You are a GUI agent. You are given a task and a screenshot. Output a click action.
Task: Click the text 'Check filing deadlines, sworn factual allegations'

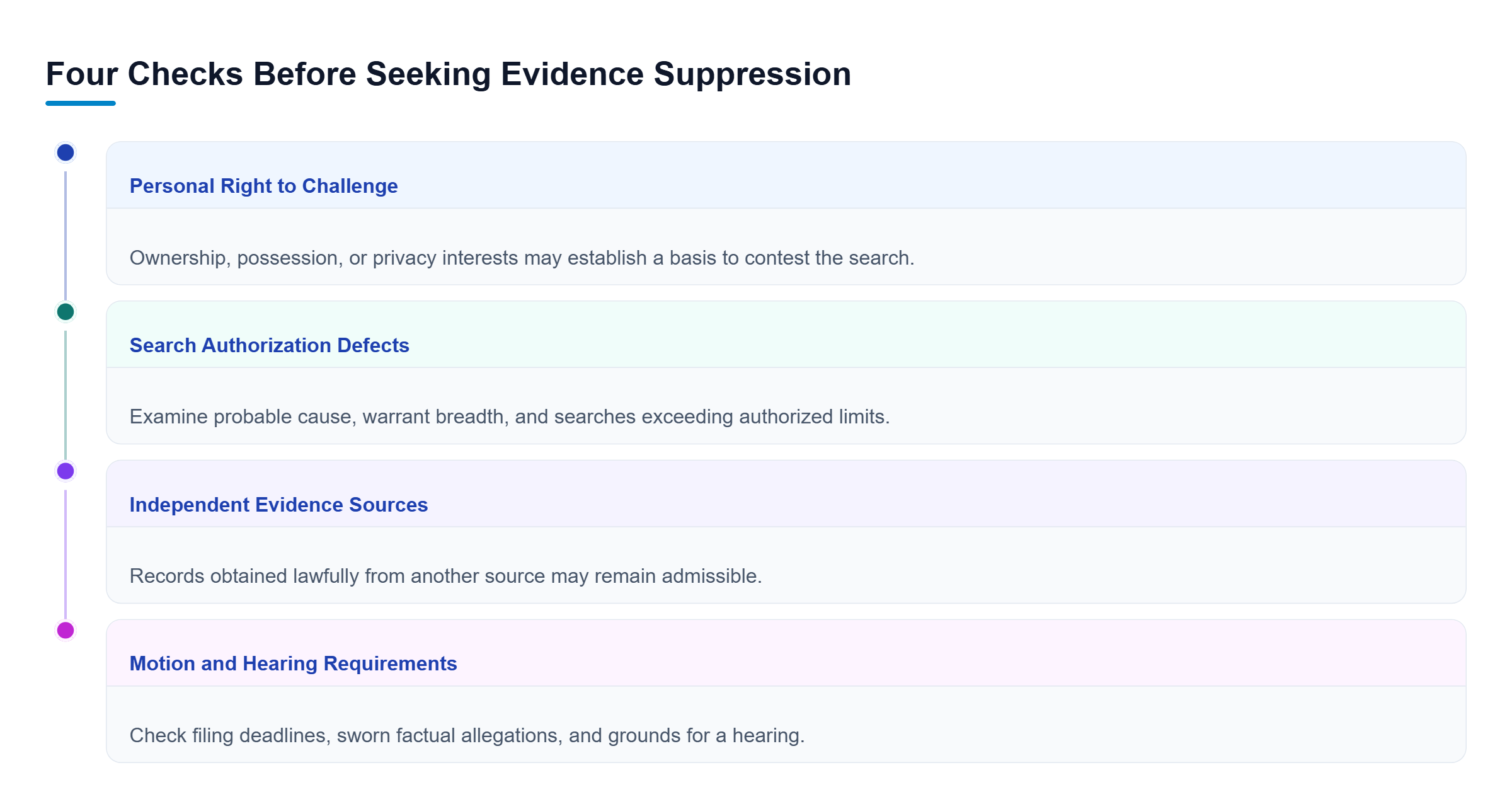tap(346, 735)
